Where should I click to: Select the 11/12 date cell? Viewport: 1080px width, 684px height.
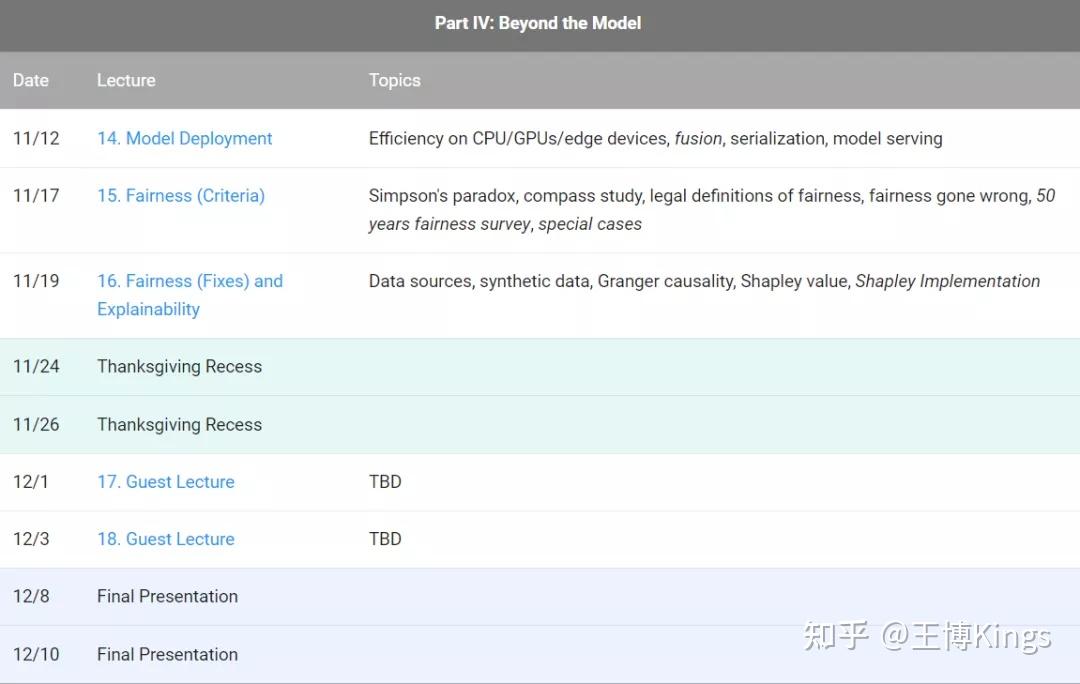click(x=36, y=138)
